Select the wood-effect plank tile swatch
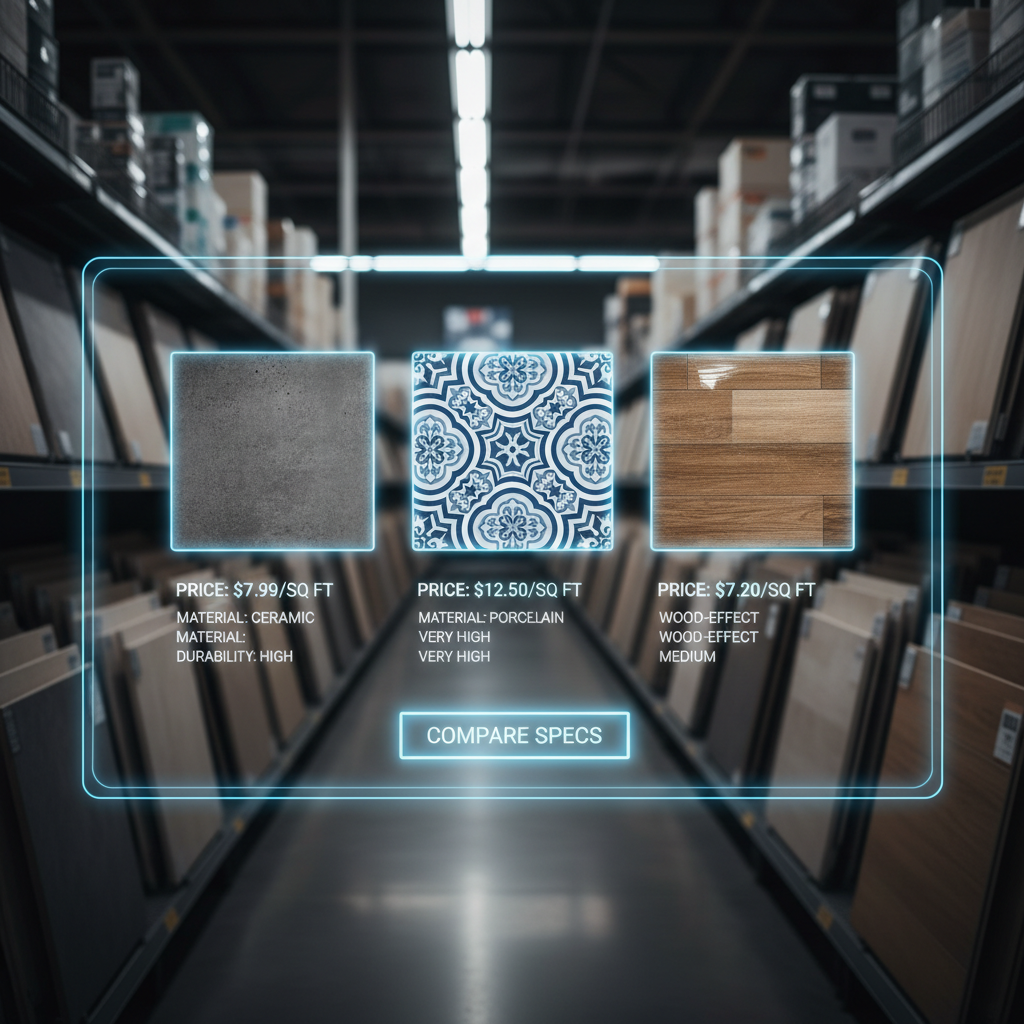 (752, 450)
